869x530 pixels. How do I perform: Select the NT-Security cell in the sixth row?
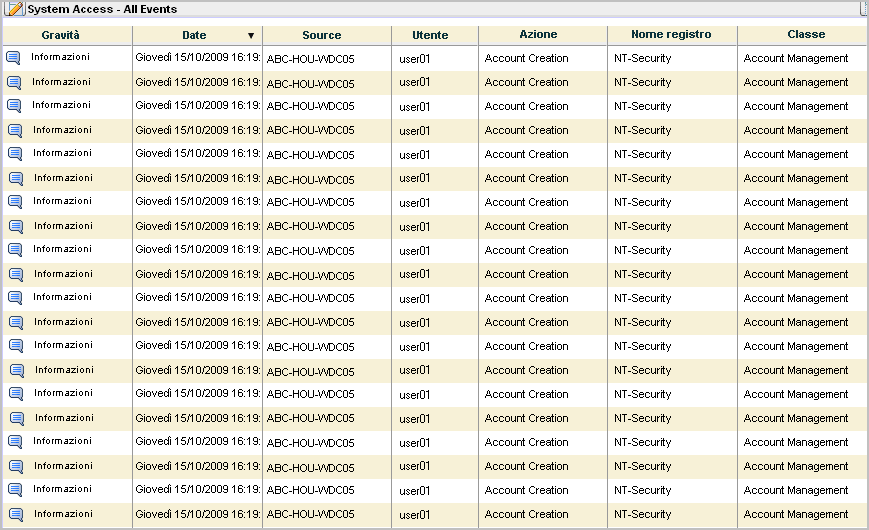pos(642,178)
